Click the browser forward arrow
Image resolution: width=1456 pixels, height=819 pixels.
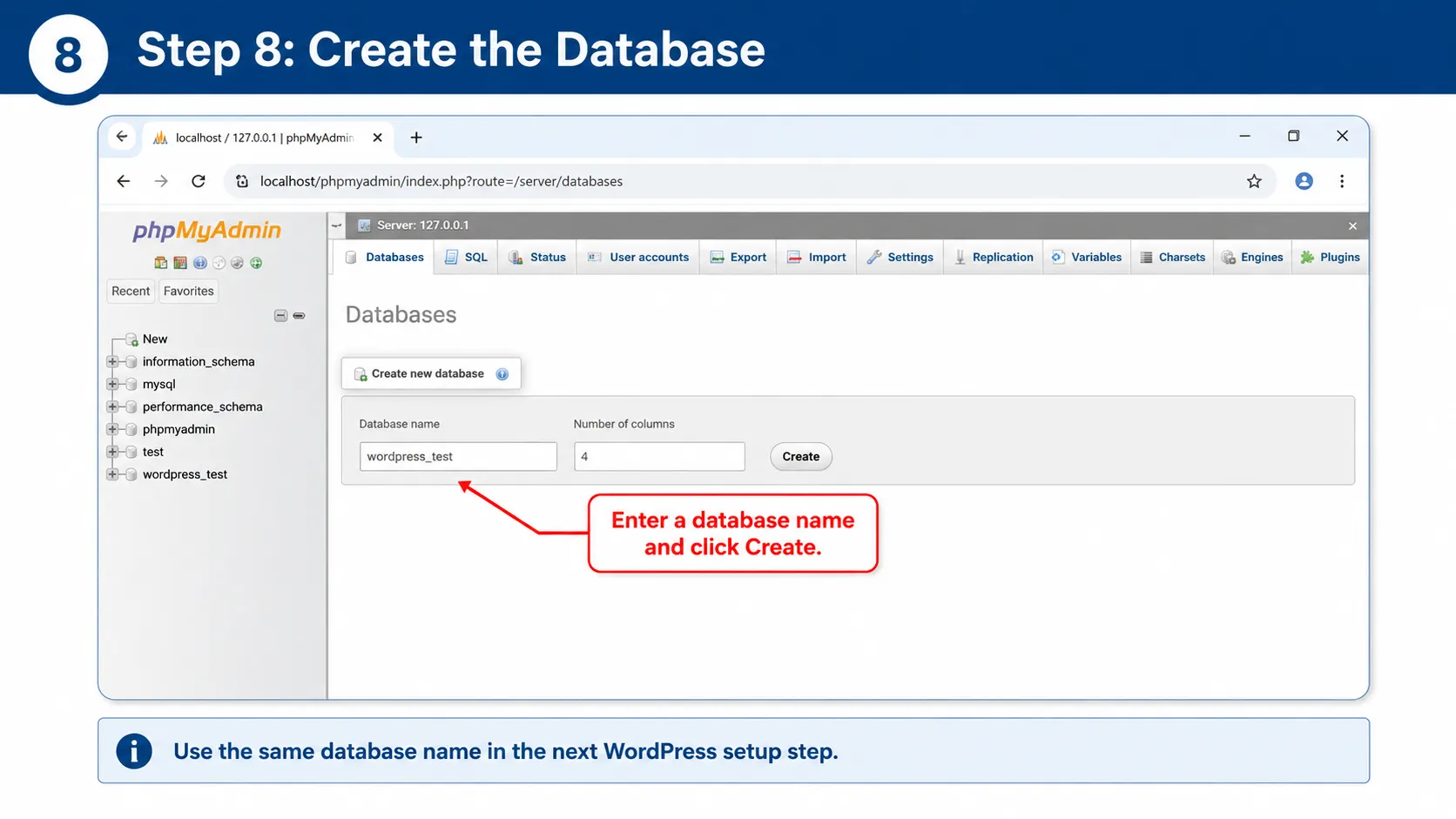(x=161, y=181)
